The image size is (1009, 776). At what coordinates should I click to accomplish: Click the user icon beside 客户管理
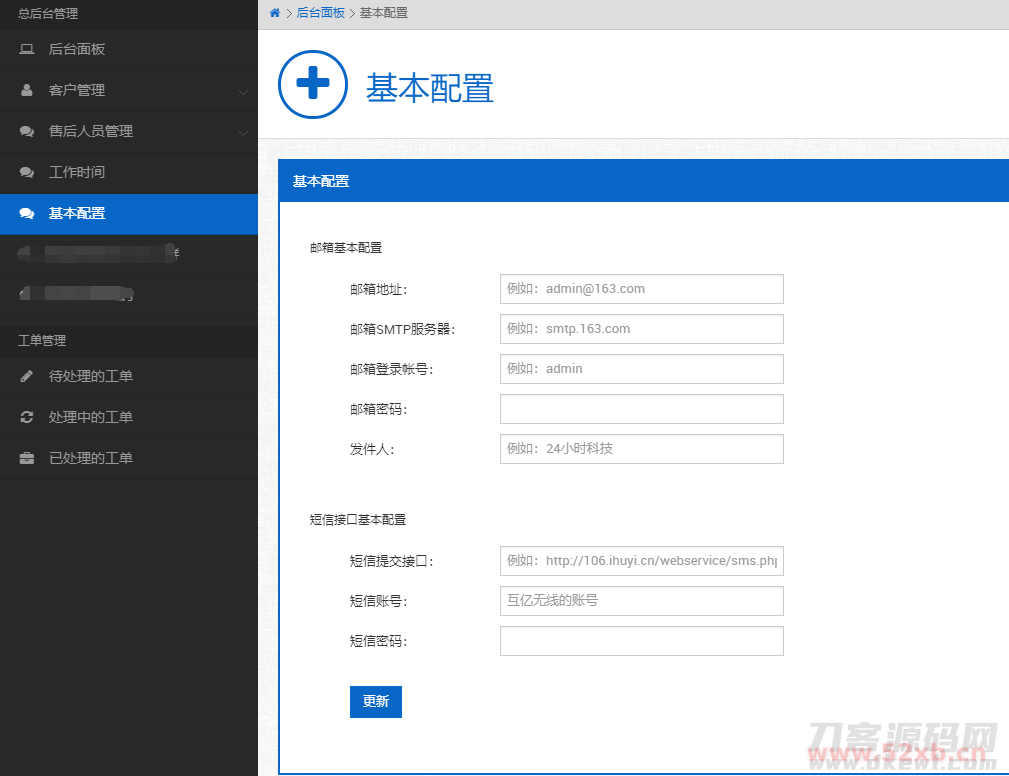tap(24, 90)
